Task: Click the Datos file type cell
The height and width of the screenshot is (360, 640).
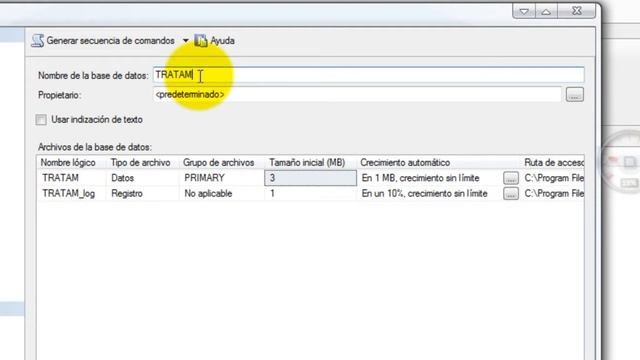Action: (143, 178)
